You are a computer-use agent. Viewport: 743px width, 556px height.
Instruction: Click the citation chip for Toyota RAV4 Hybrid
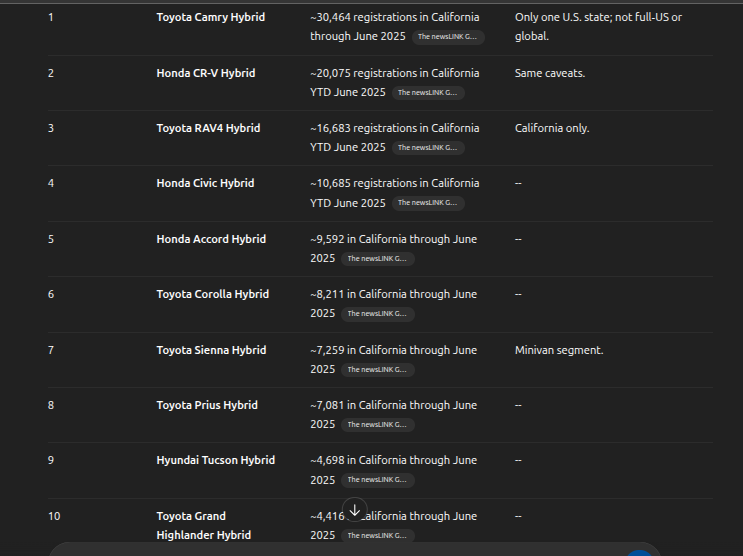click(428, 148)
